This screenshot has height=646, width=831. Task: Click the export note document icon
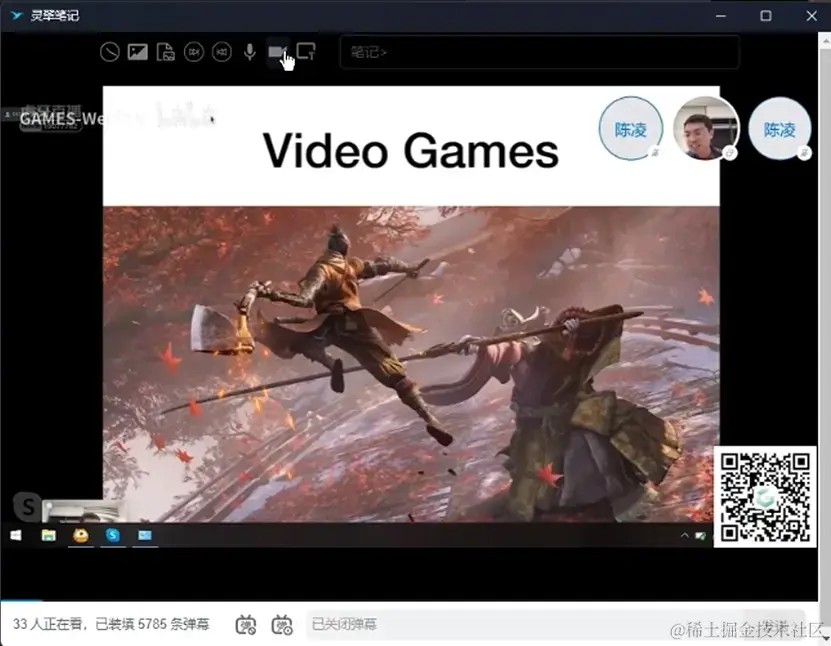(164, 52)
